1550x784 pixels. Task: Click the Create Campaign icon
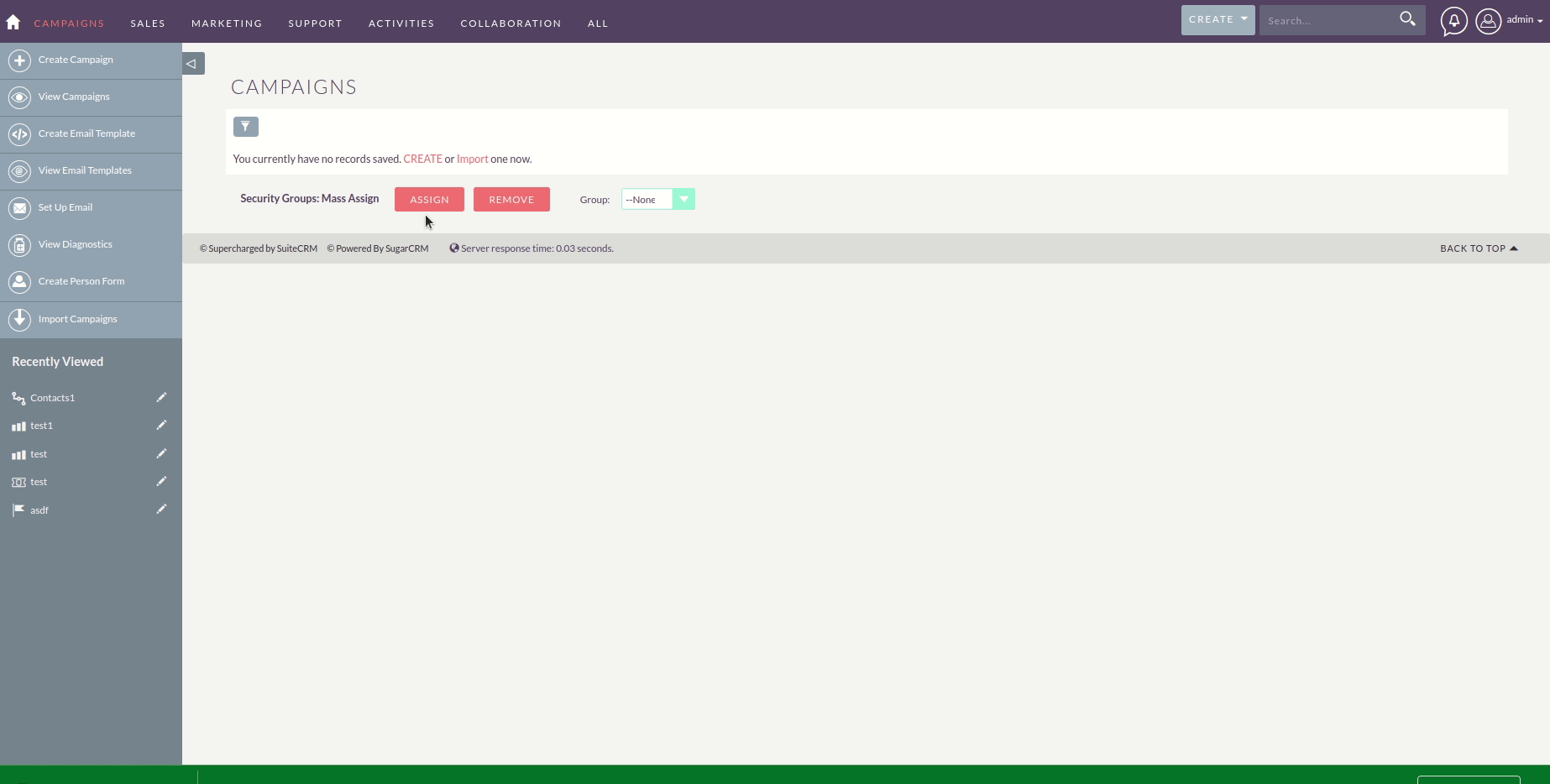coord(18,60)
